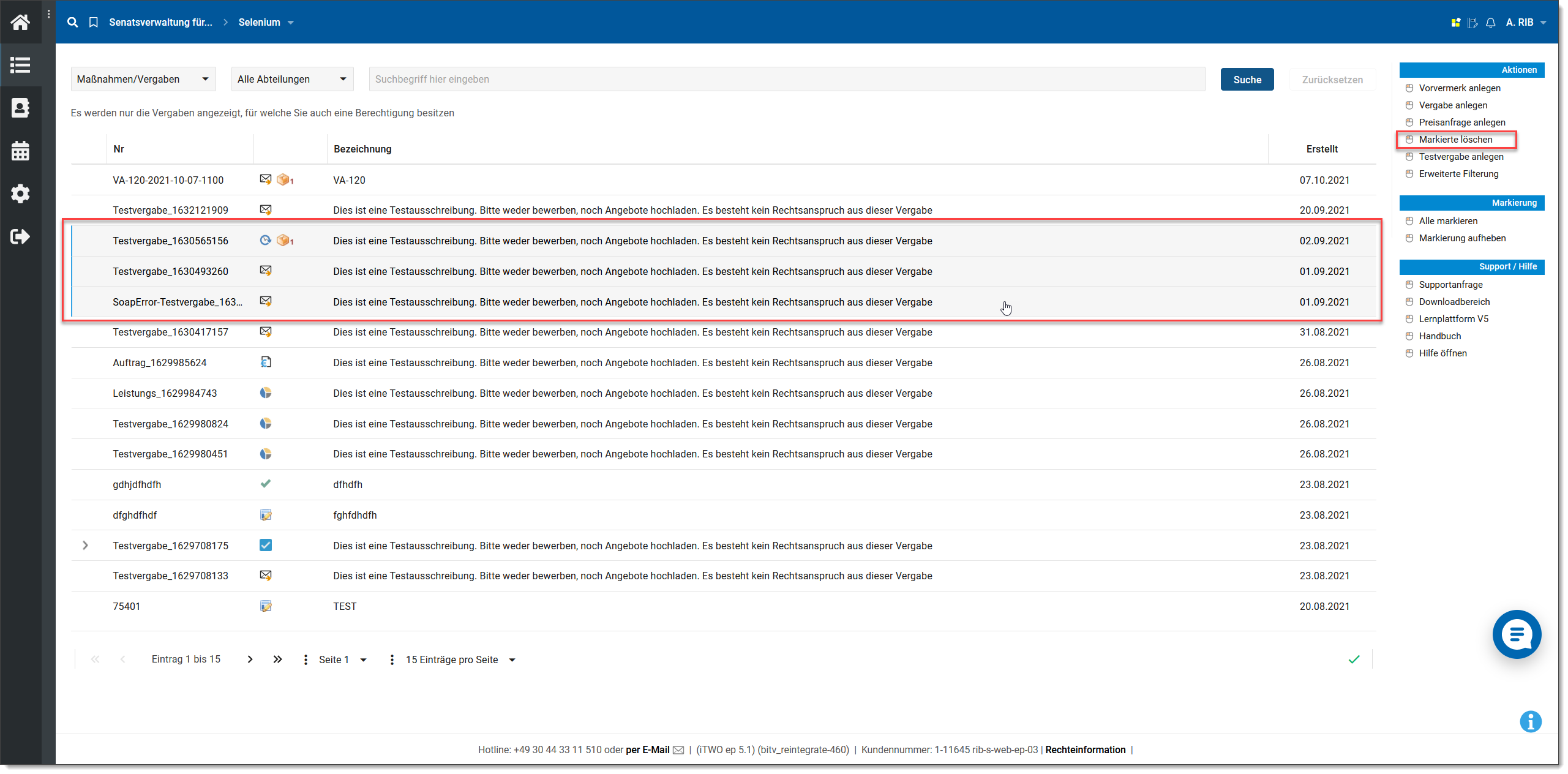The width and height of the screenshot is (1568, 774).
Task: Open the settings gear in sidebar
Action: [20, 193]
